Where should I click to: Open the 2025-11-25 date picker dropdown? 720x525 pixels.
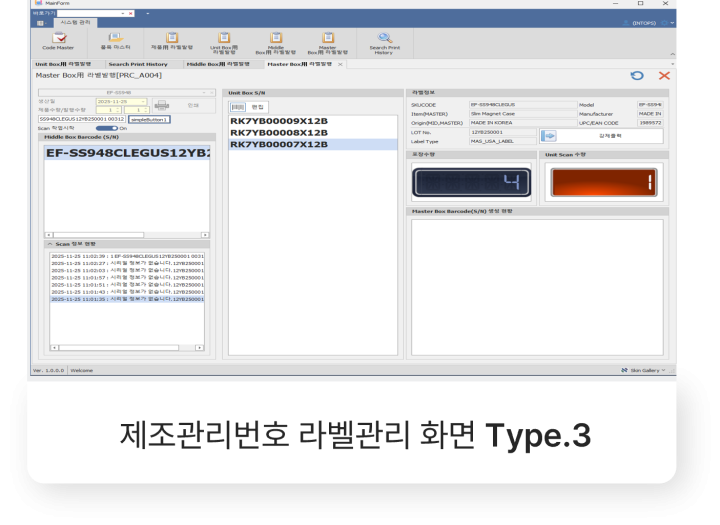pos(143,102)
